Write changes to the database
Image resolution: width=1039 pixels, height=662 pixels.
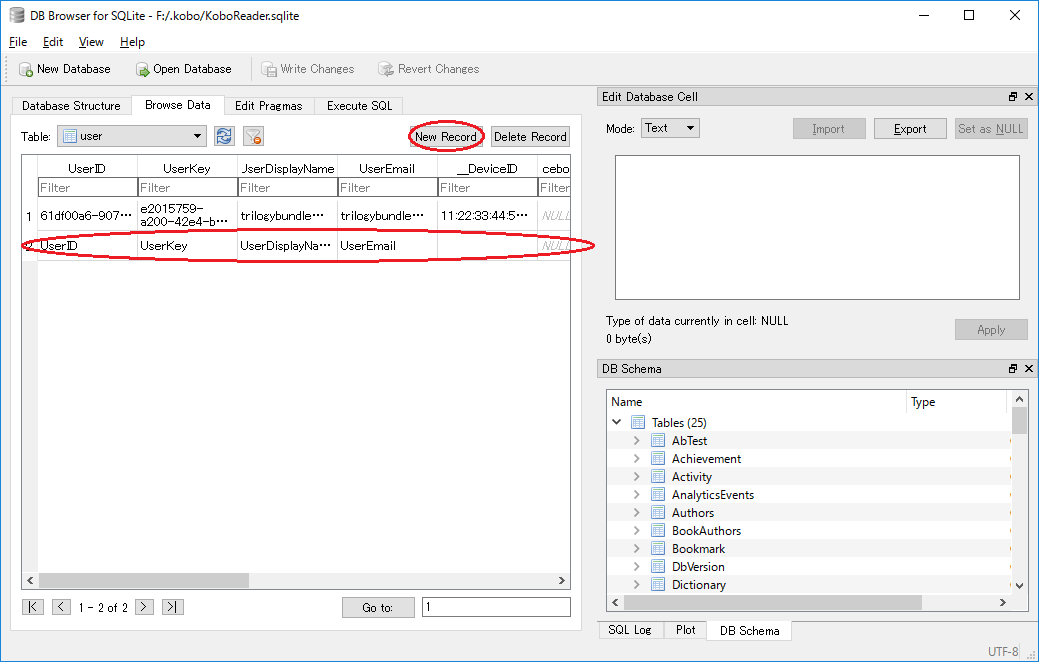pyautogui.click(x=308, y=69)
